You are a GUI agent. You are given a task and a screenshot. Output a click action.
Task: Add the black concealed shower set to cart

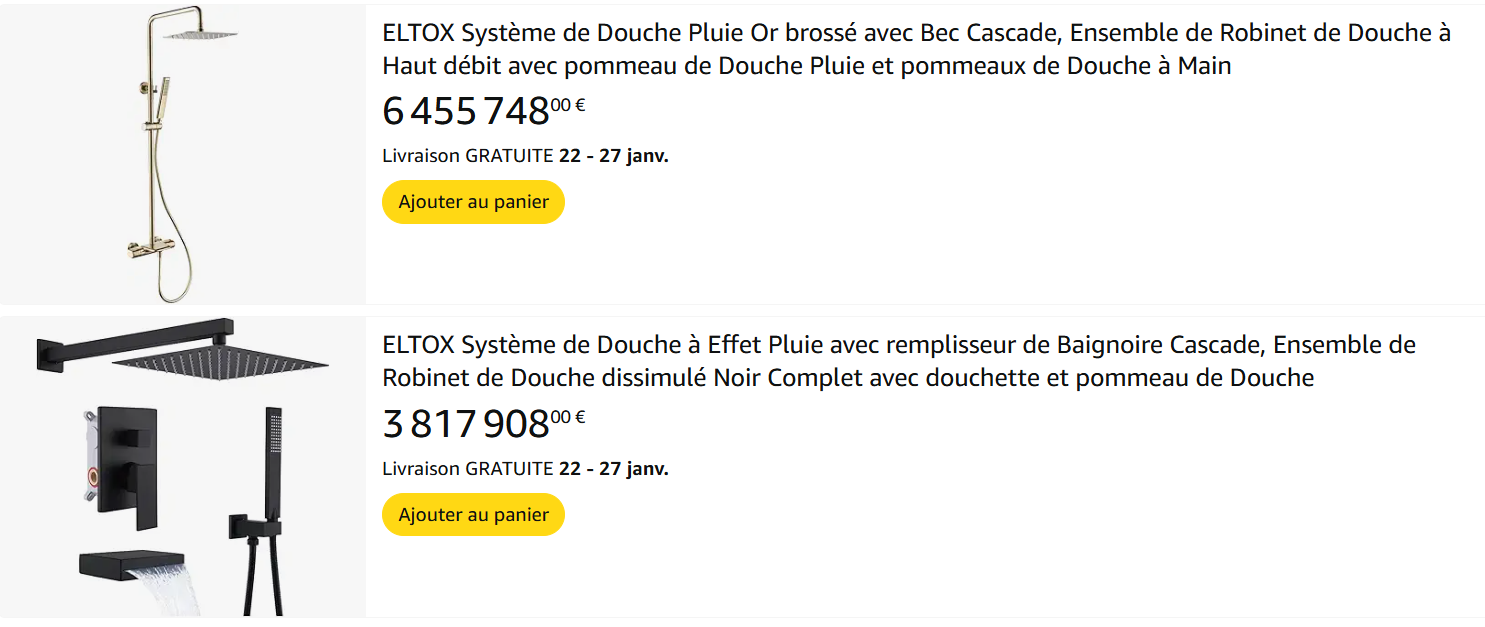pos(473,514)
